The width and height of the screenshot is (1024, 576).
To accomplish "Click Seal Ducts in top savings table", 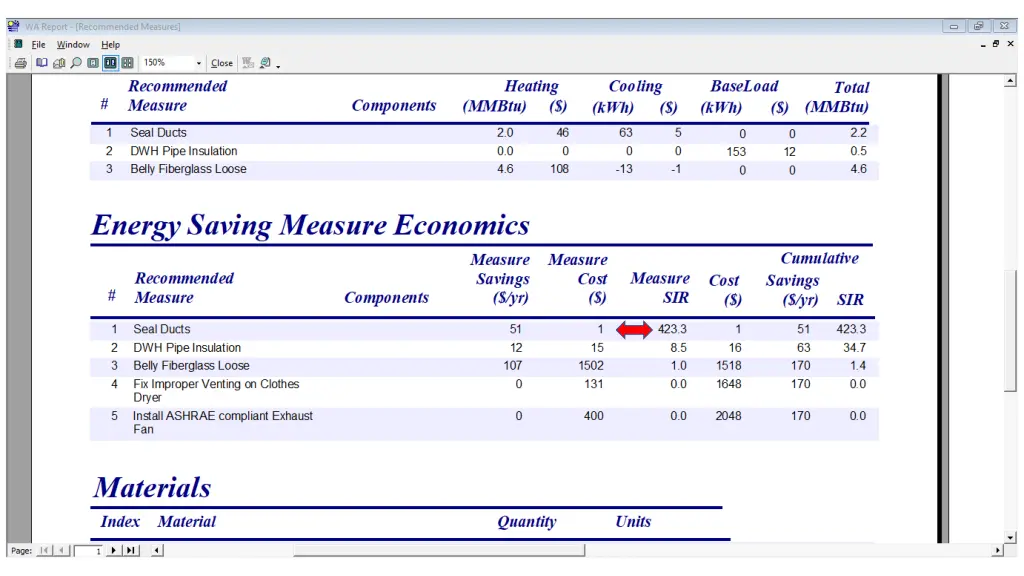I will (x=158, y=133).
